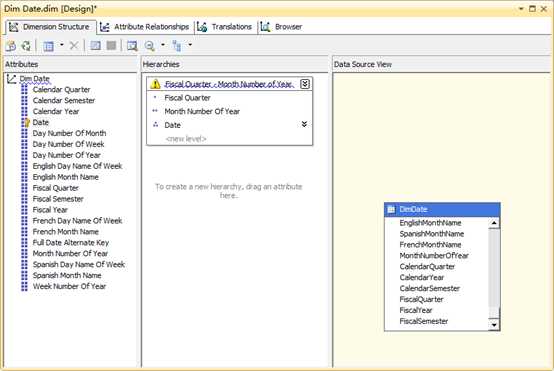554x371 pixels.
Task: Select the English Month Name attribute
Action: [65, 177]
